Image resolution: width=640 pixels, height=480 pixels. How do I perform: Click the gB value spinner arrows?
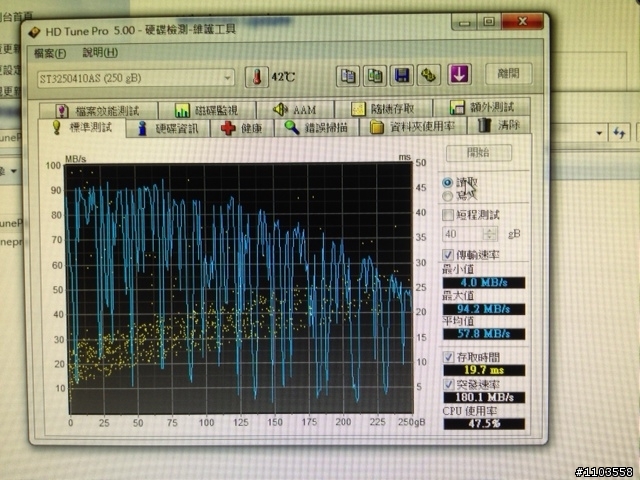pos(490,234)
